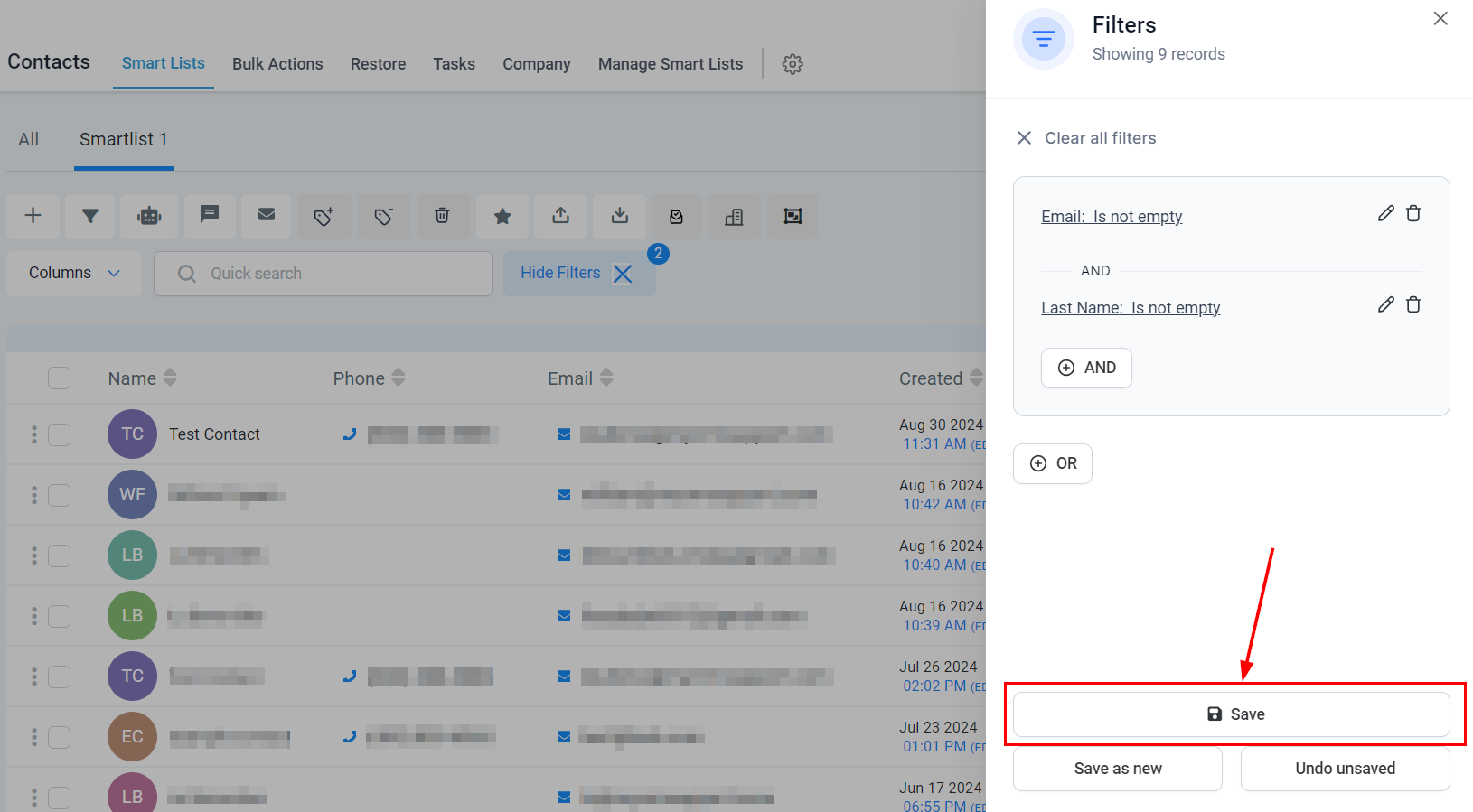Screen dimensions: 1473x812
Task: Click the automation robot icon
Action: tap(149, 216)
